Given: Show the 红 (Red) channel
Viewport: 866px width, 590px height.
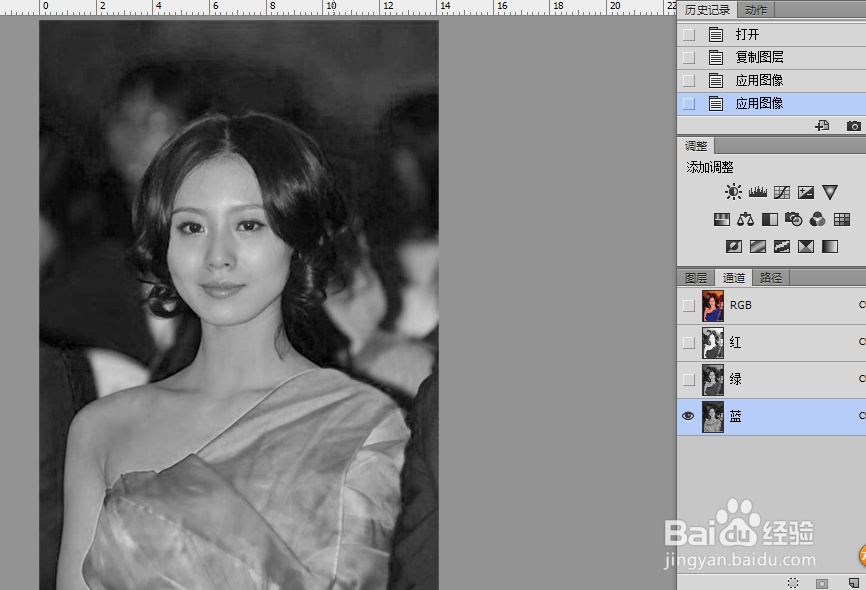Looking at the screenshot, I should pyautogui.click(x=689, y=343).
